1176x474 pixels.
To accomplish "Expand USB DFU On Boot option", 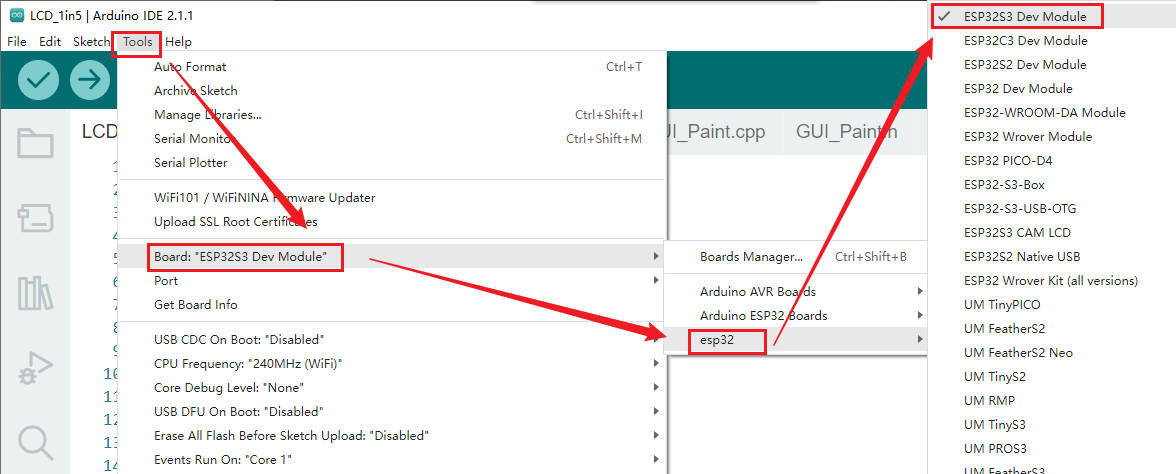I will [x=392, y=412].
